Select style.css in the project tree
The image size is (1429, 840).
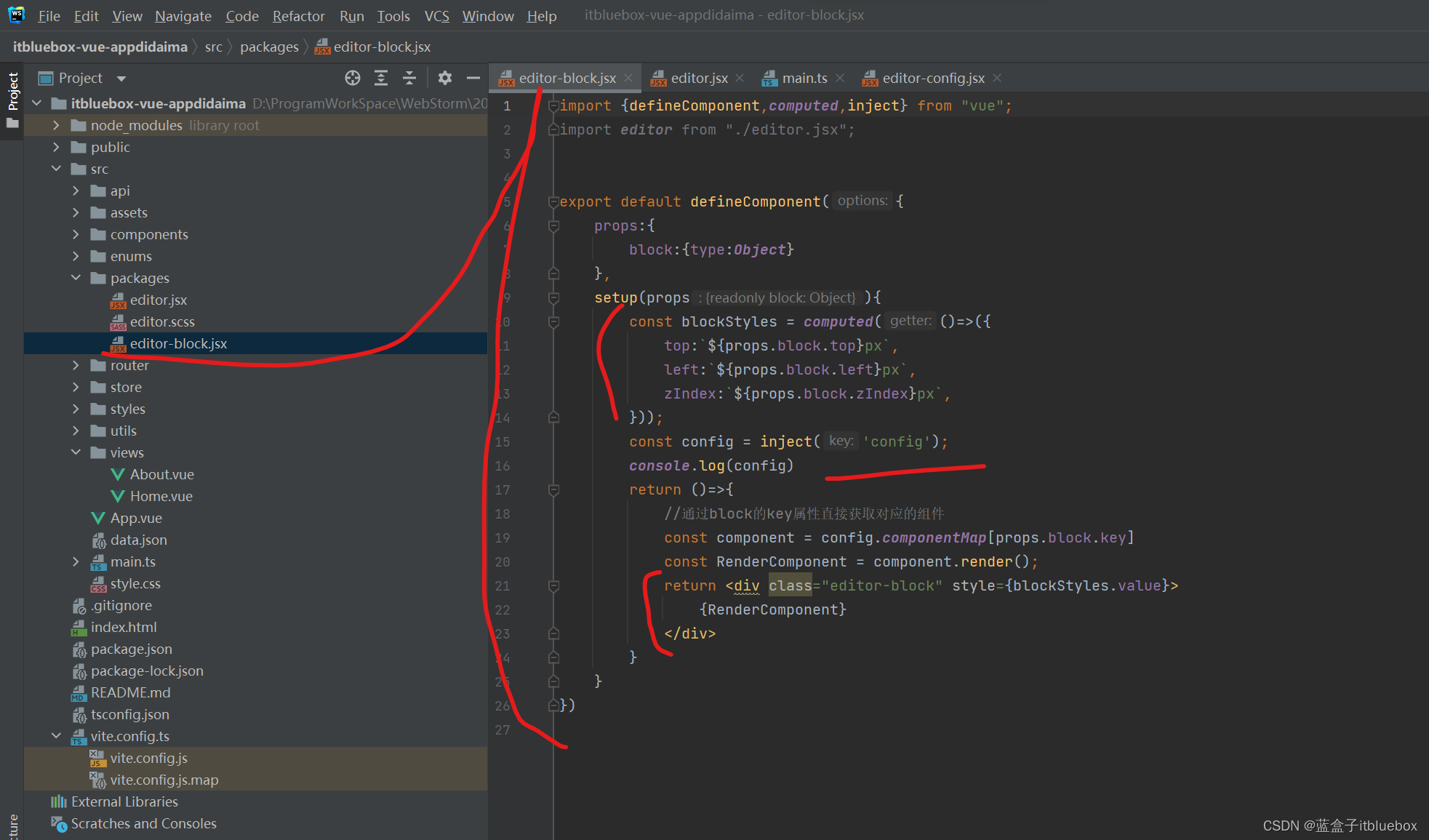pos(135,583)
